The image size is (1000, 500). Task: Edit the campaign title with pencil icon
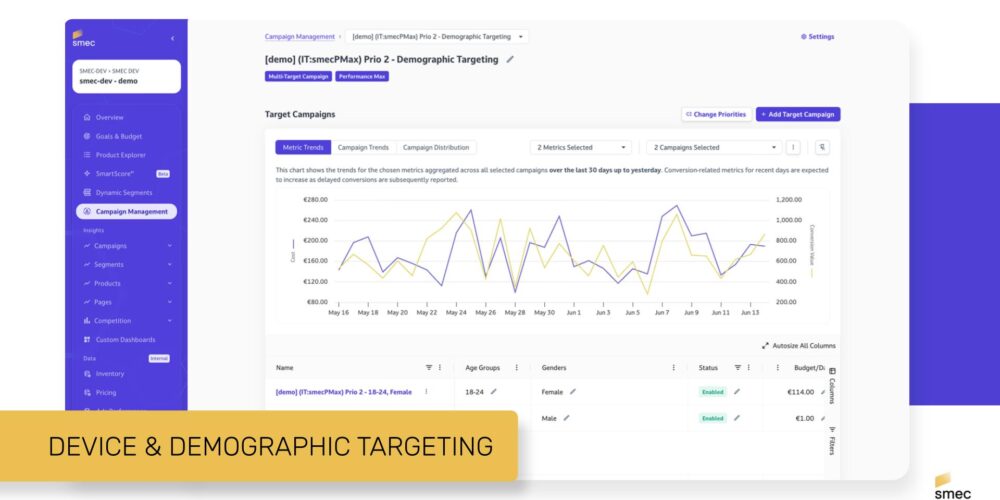[510, 59]
